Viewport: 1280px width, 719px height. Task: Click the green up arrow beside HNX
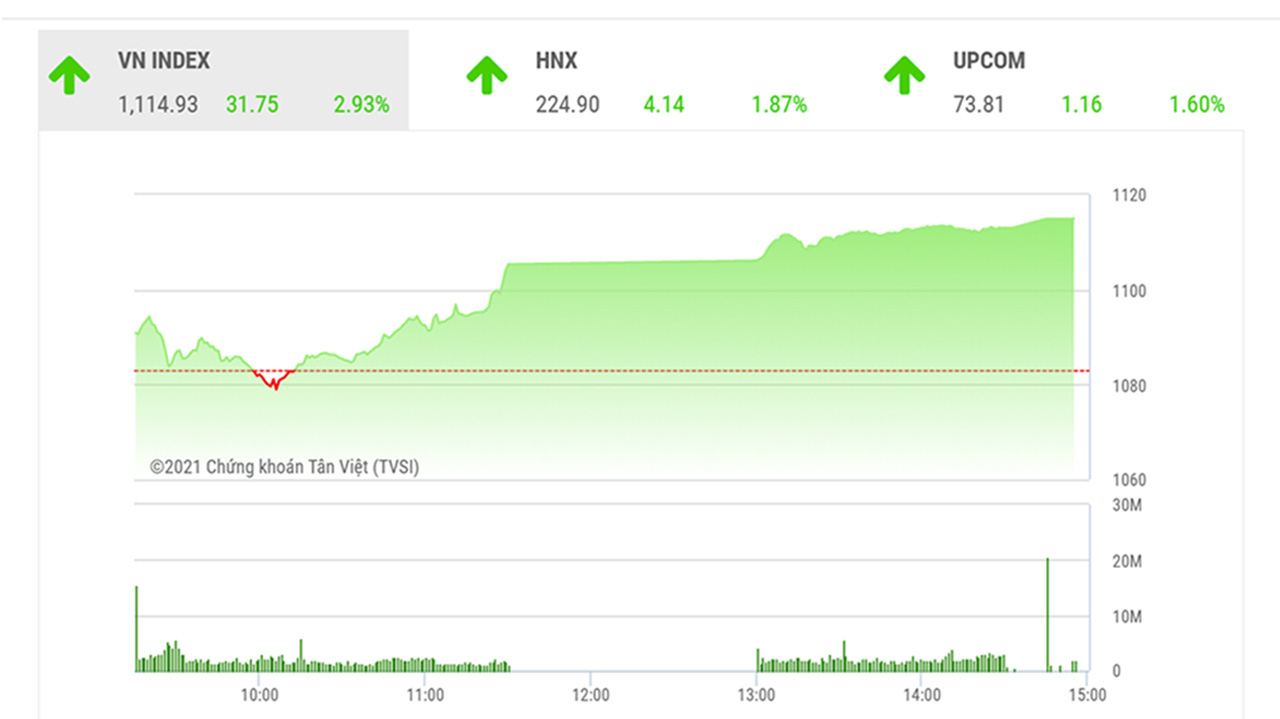[487, 76]
